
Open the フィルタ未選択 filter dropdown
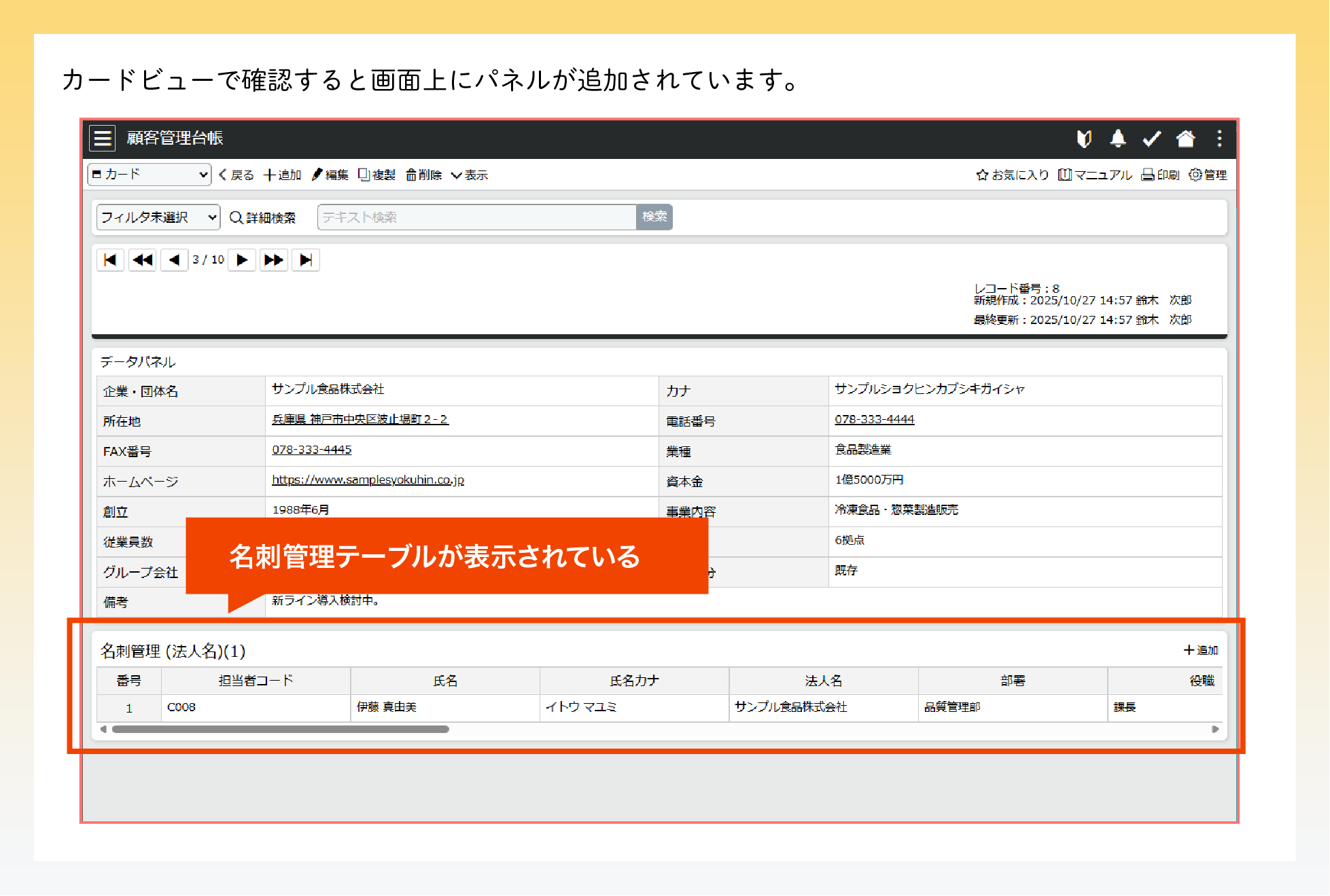pos(158,217)
